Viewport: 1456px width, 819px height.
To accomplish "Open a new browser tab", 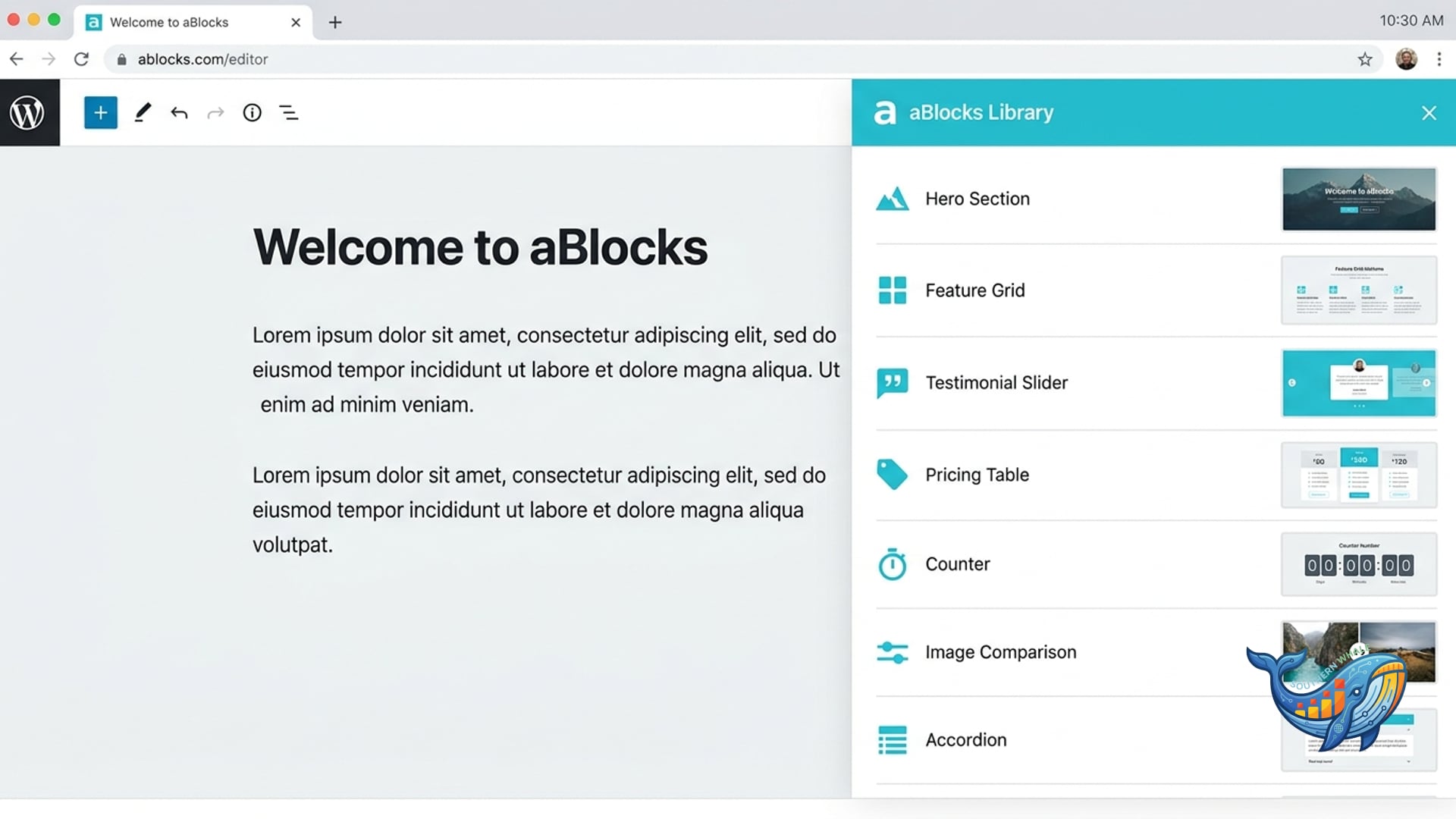I will [x=335, y=23].
